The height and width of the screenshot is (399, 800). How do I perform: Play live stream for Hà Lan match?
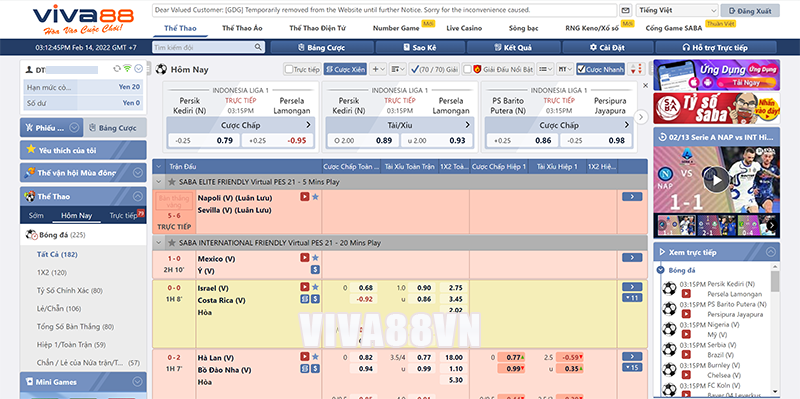(x=305, y=357)
